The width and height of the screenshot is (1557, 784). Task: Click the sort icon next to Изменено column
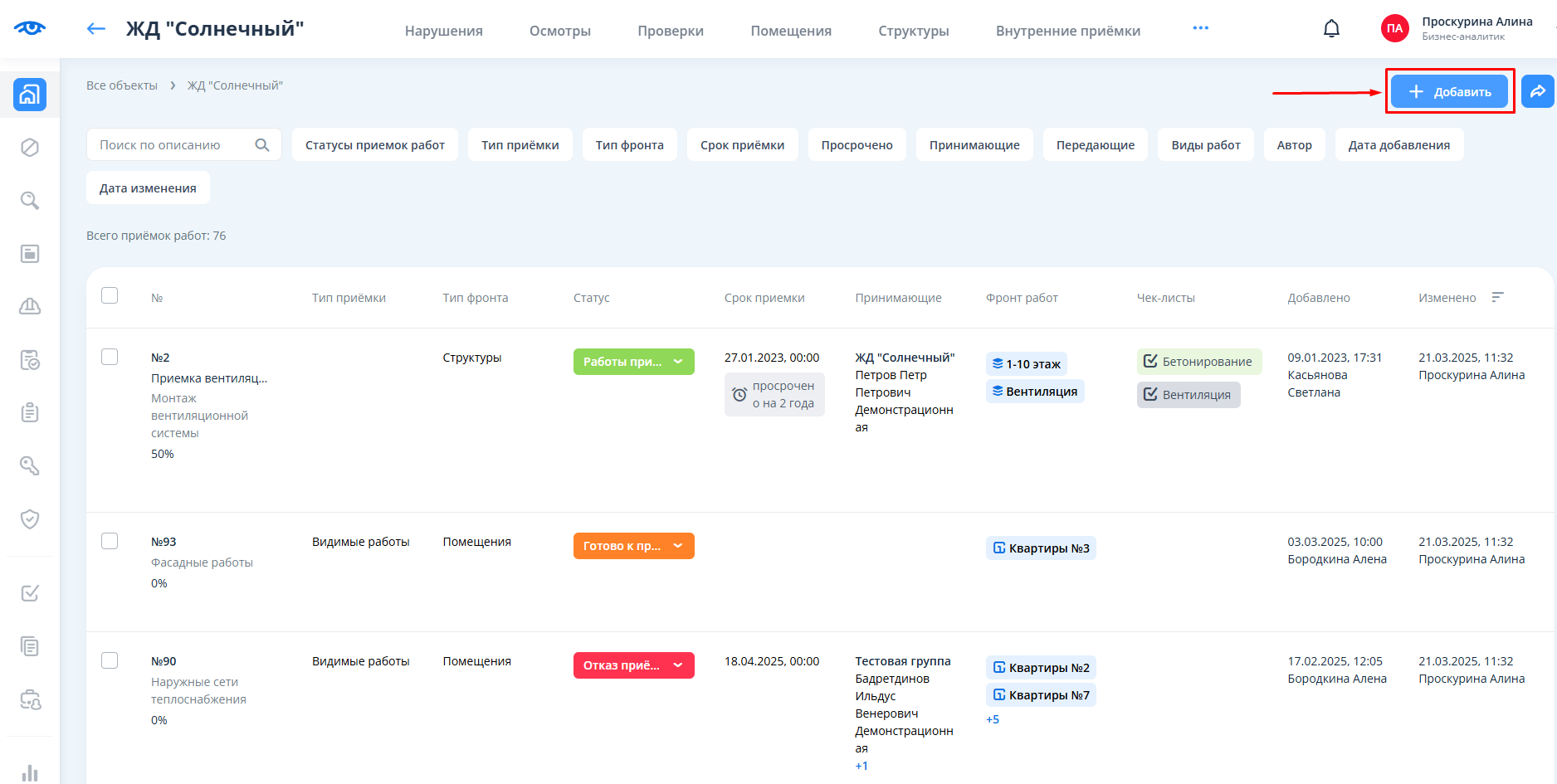click(1497, 297)
